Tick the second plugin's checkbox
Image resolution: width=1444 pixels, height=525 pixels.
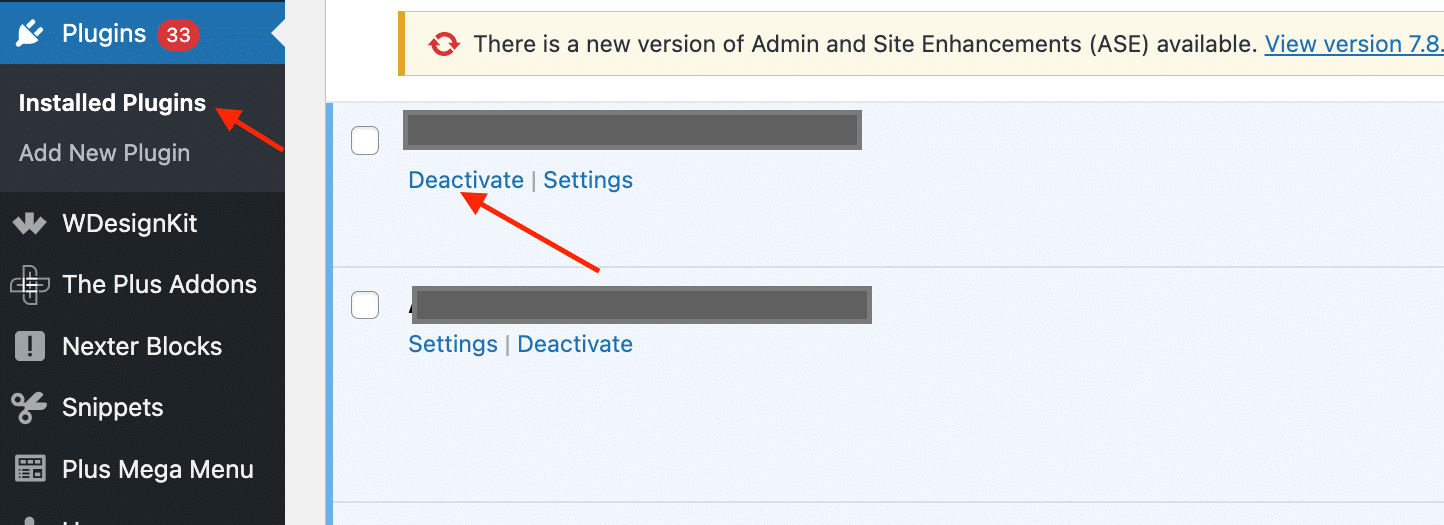(365, 305)
